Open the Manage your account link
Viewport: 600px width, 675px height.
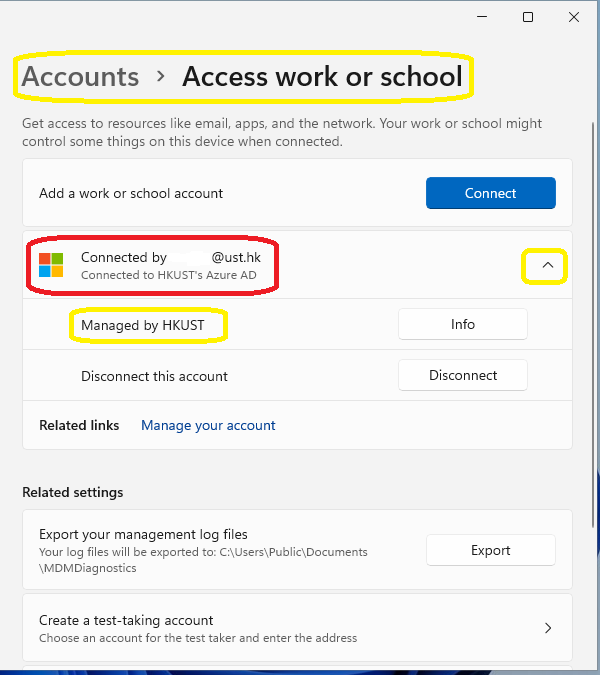click(x=208, y=425)
